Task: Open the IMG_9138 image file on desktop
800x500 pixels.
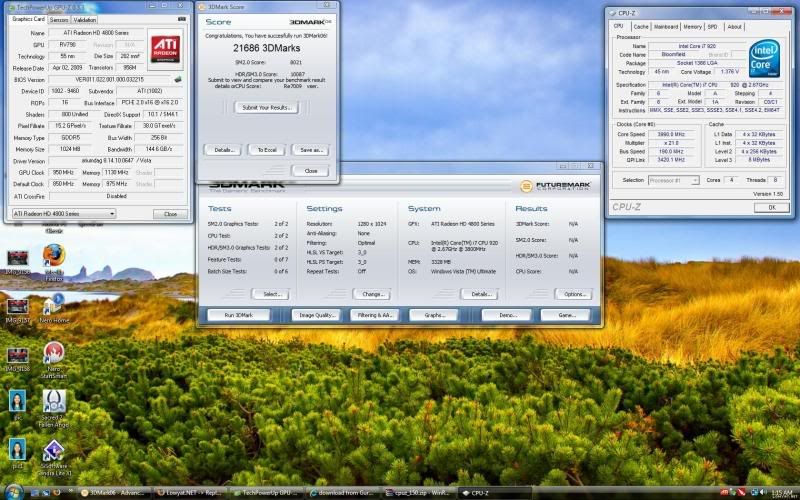Action: pyautogui.click(x=17, y=359)
